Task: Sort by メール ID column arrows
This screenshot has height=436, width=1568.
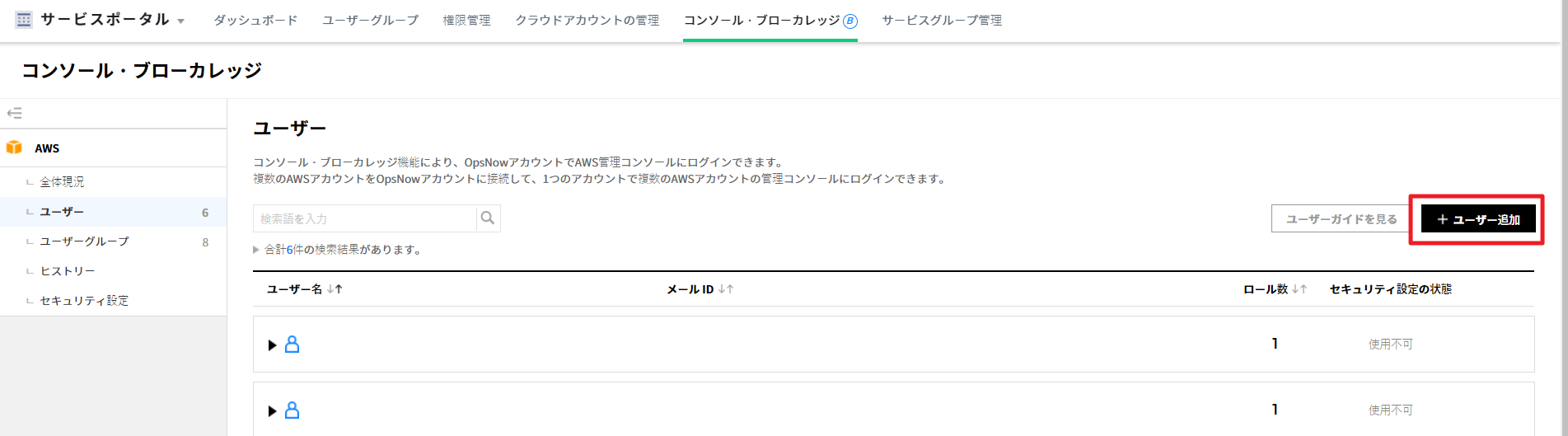Action: [x=726, y=289]
